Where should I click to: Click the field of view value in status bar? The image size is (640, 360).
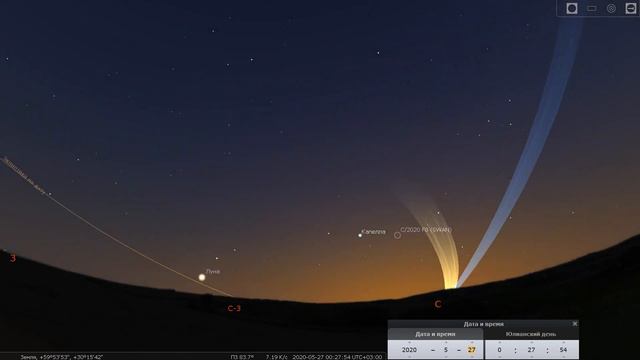[x=242, y=357]
